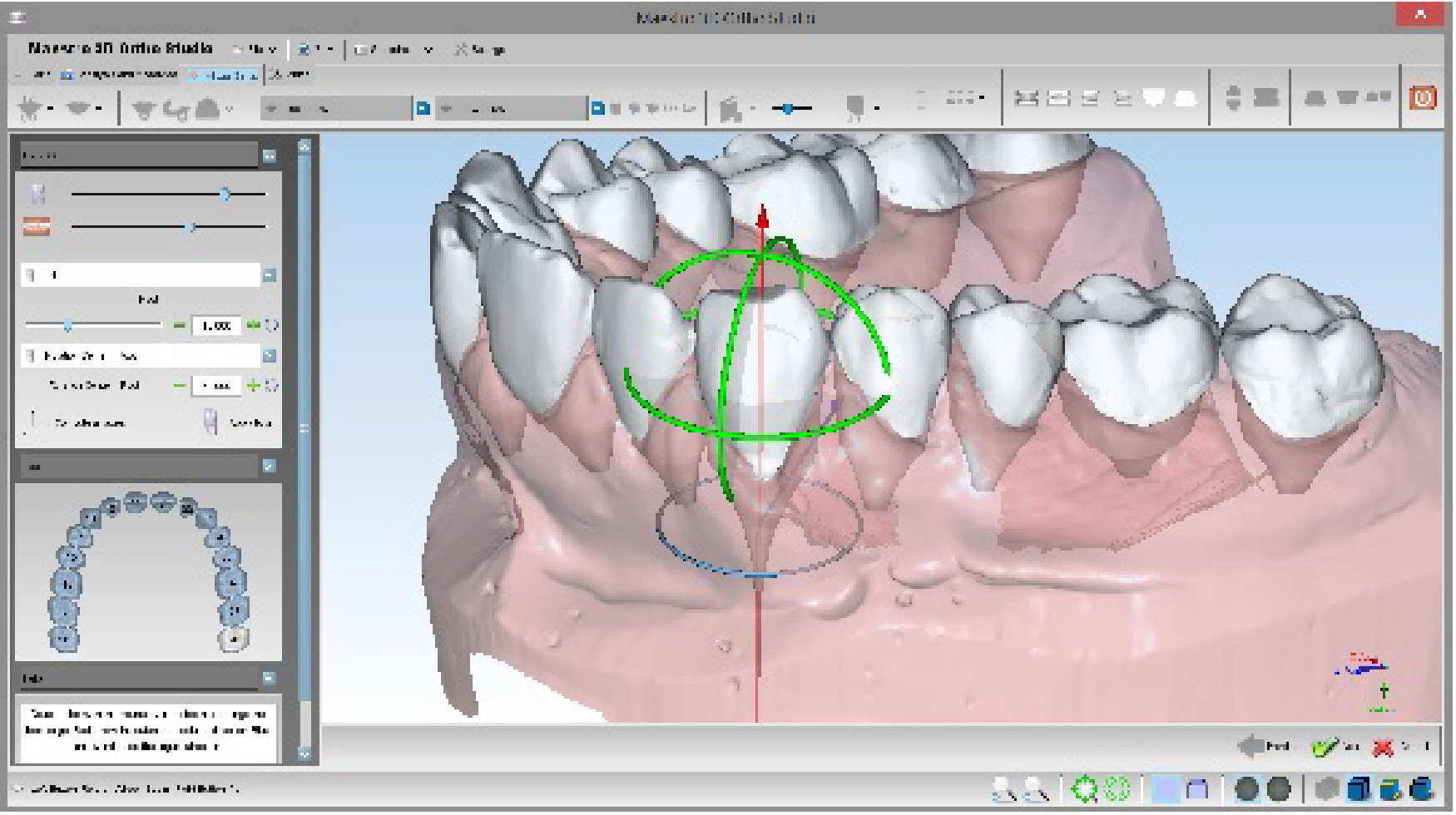Screen dimensions: 1456x815
Task: Open the Settings menu
Action: point(481,49)
